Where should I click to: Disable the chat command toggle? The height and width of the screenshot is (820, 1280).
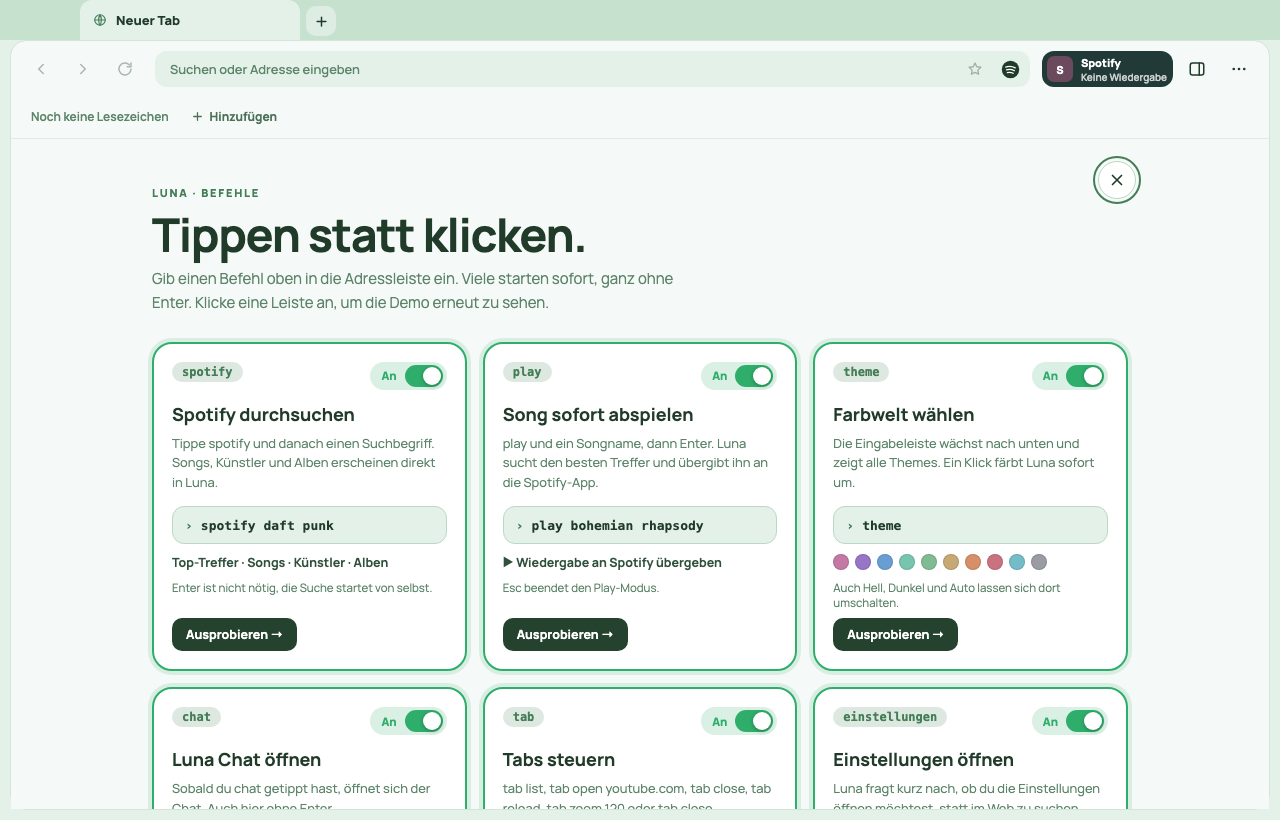tap(424, 721)
